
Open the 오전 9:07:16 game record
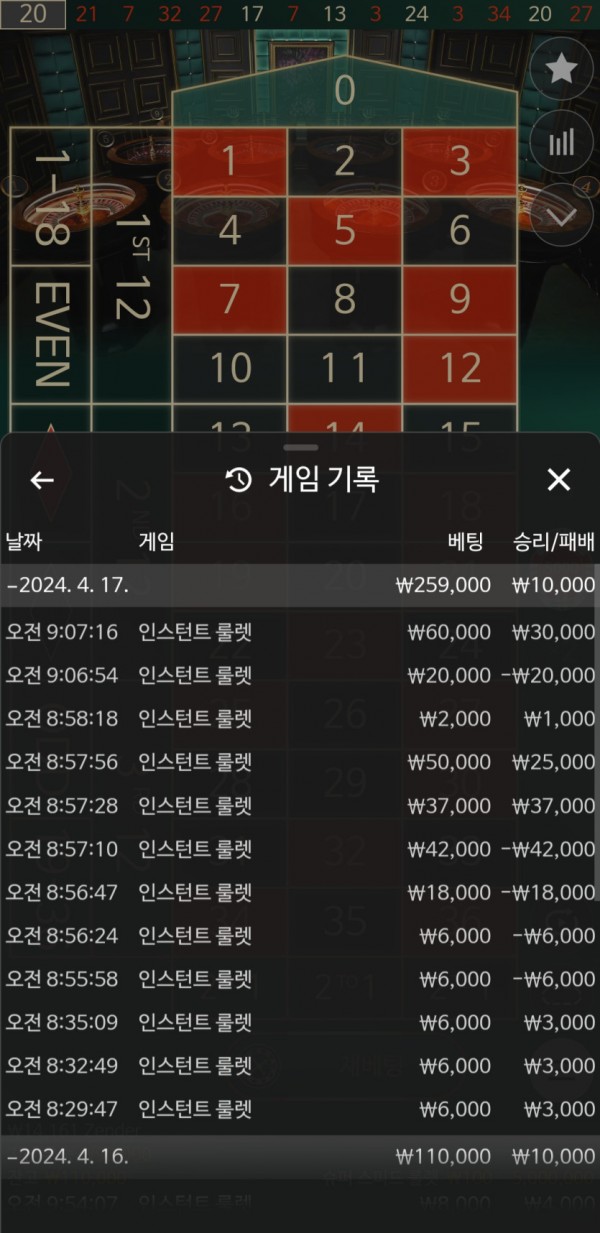point(300,632)
